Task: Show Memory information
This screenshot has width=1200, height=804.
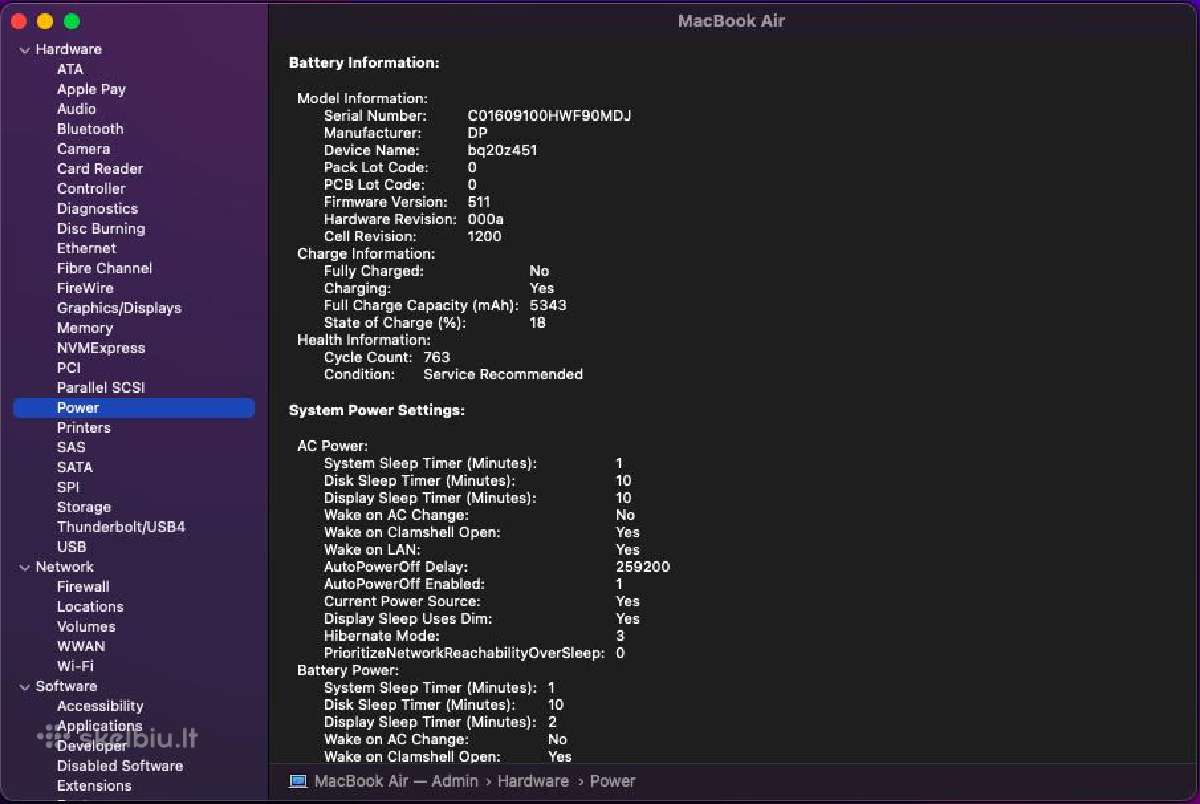Action: point(85,328)
